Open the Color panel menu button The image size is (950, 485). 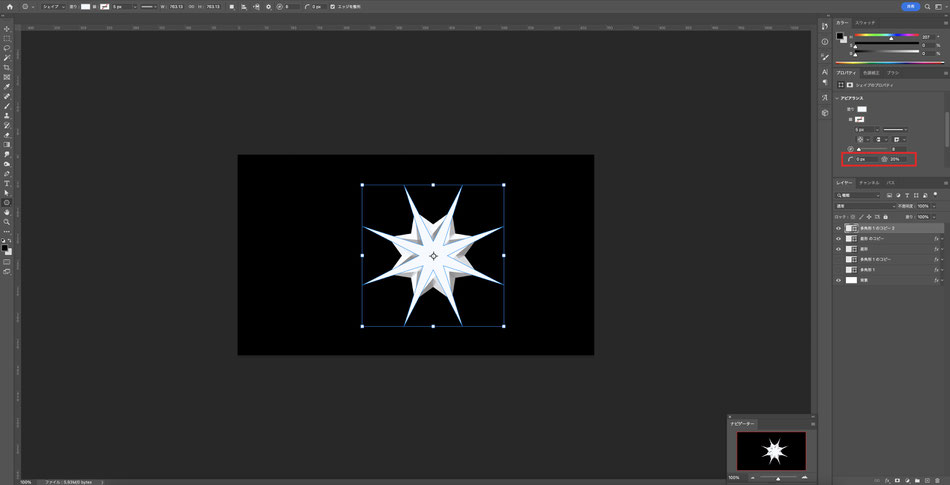[x=946, y=22]
